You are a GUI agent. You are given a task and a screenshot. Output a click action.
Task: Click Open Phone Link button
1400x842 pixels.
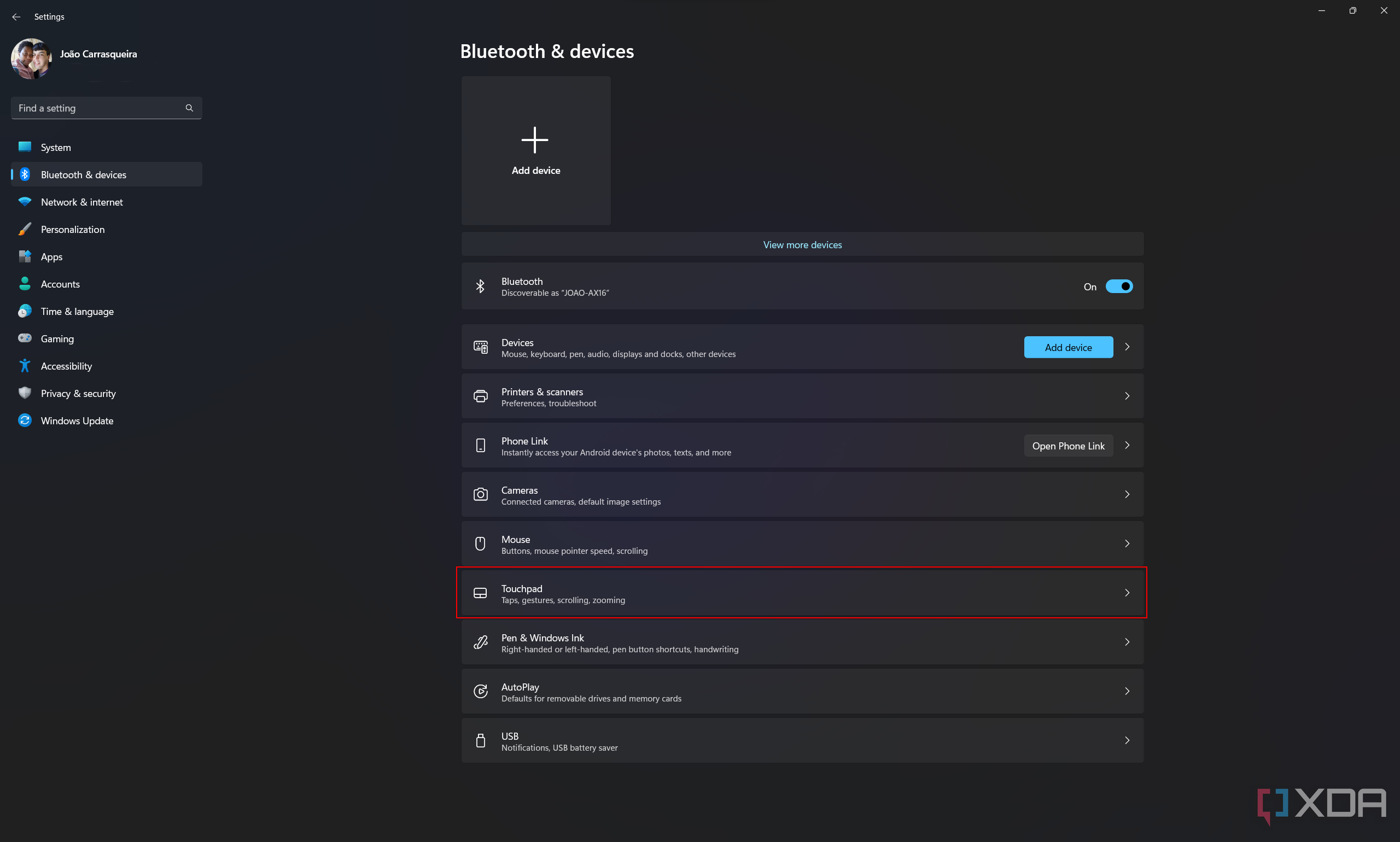1068,446
